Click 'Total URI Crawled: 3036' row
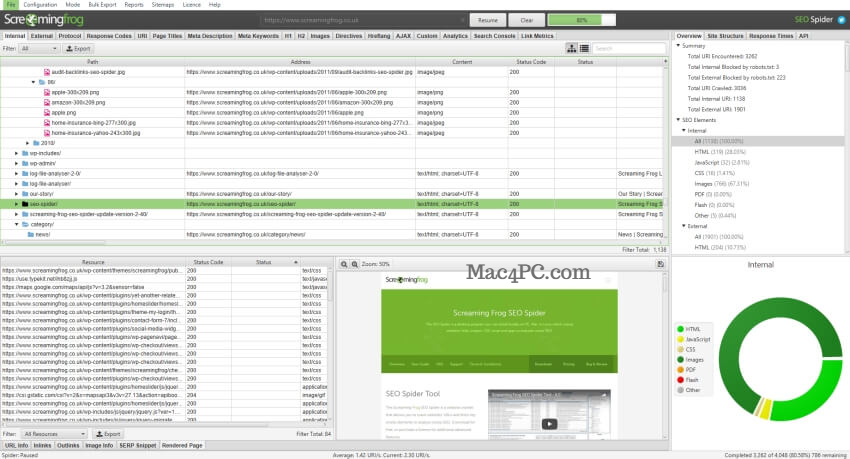The height and width of the screenshot is (459, 850). pos(717,88)
